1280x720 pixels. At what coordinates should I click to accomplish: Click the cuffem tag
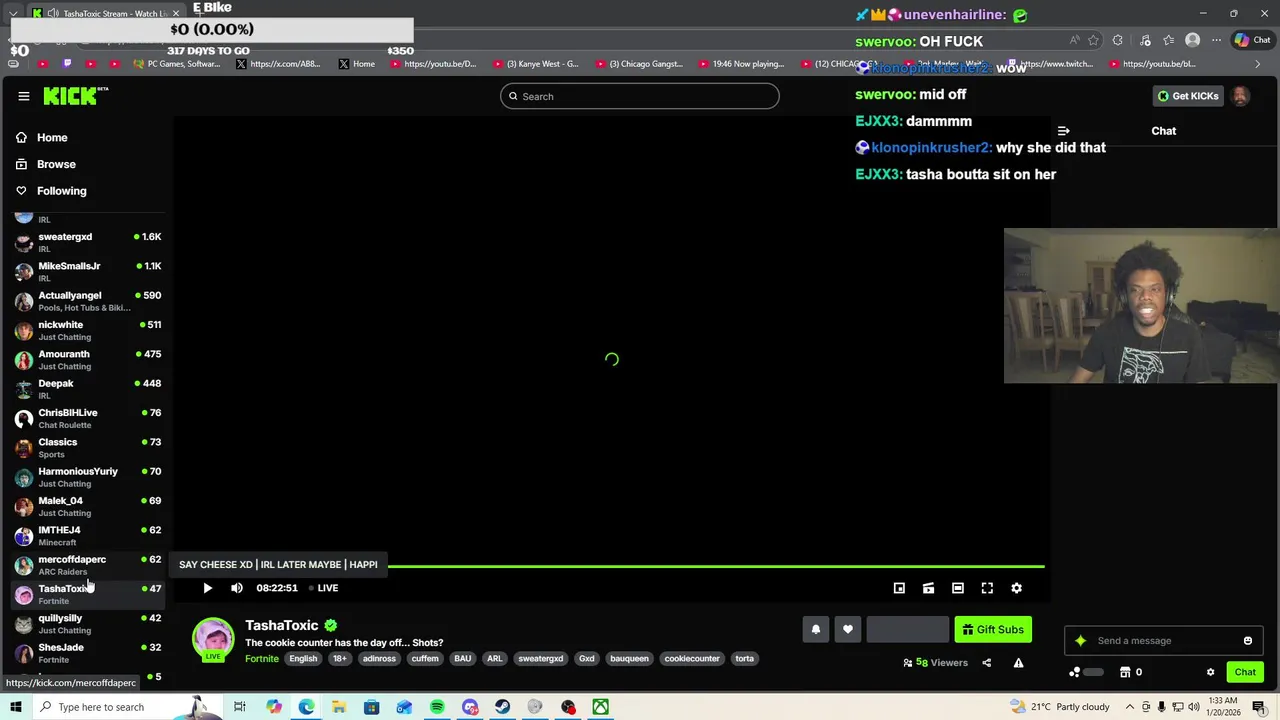(425, 659)
